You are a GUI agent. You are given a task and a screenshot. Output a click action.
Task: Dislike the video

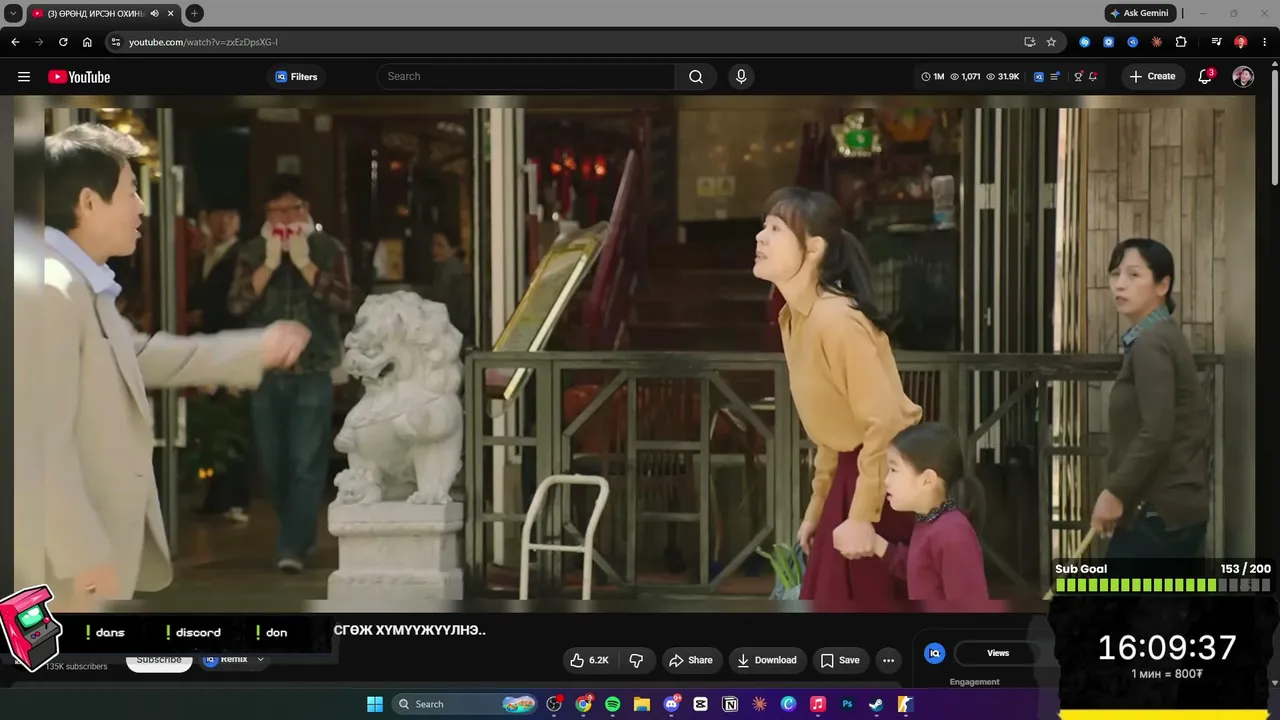636,660
